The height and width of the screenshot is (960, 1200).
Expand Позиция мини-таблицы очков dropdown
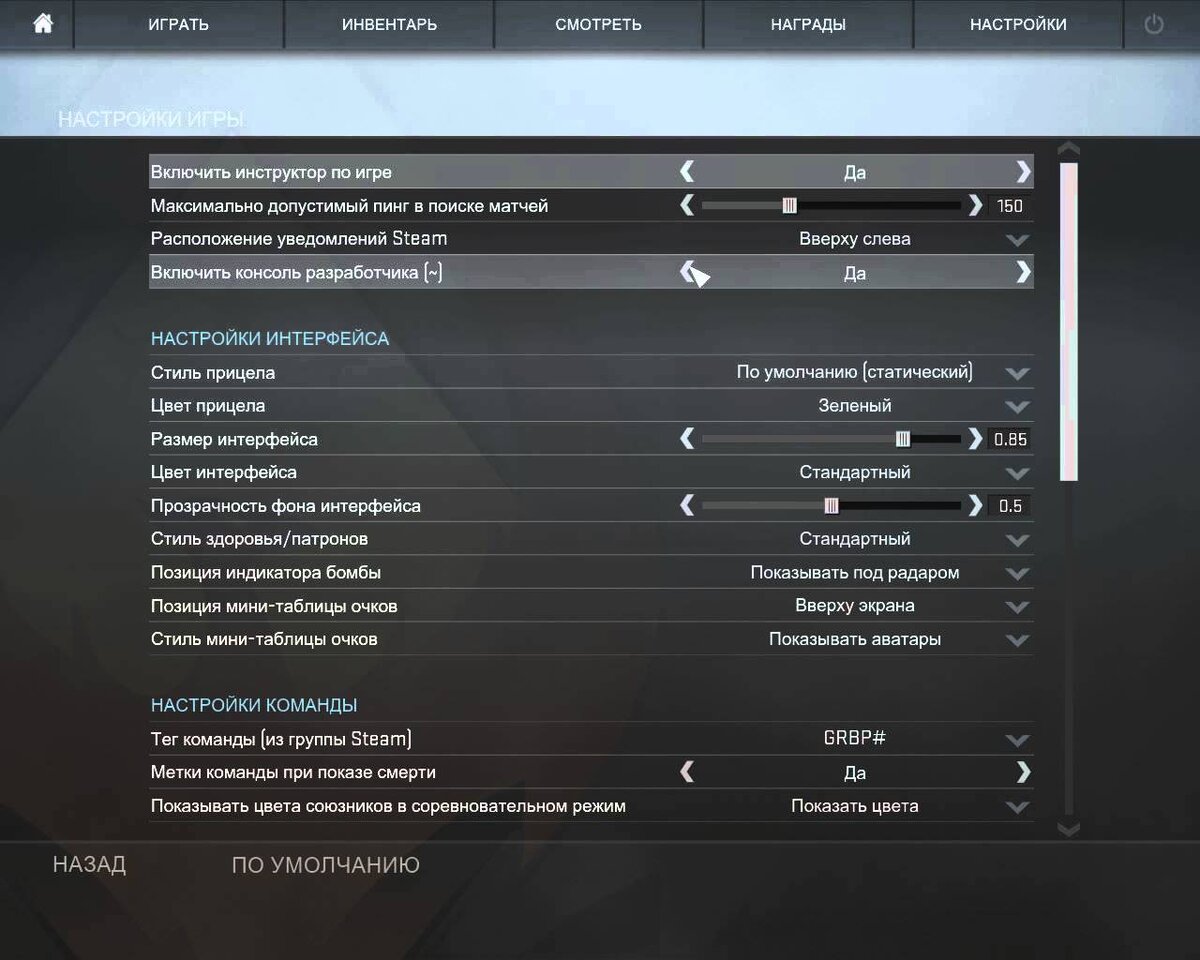1017,607
